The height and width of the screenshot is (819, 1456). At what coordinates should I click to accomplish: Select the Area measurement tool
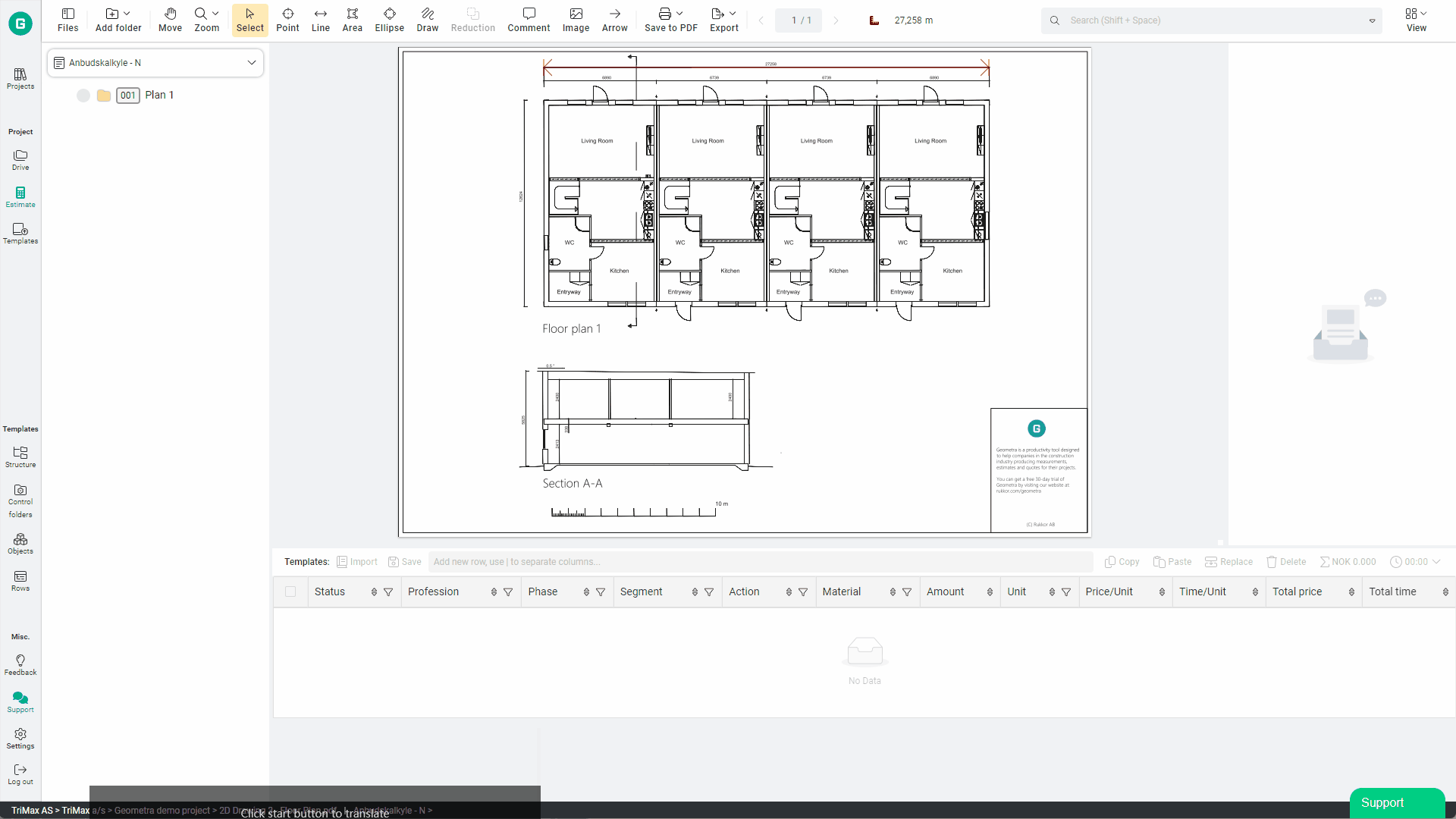[x=353, y=20]
